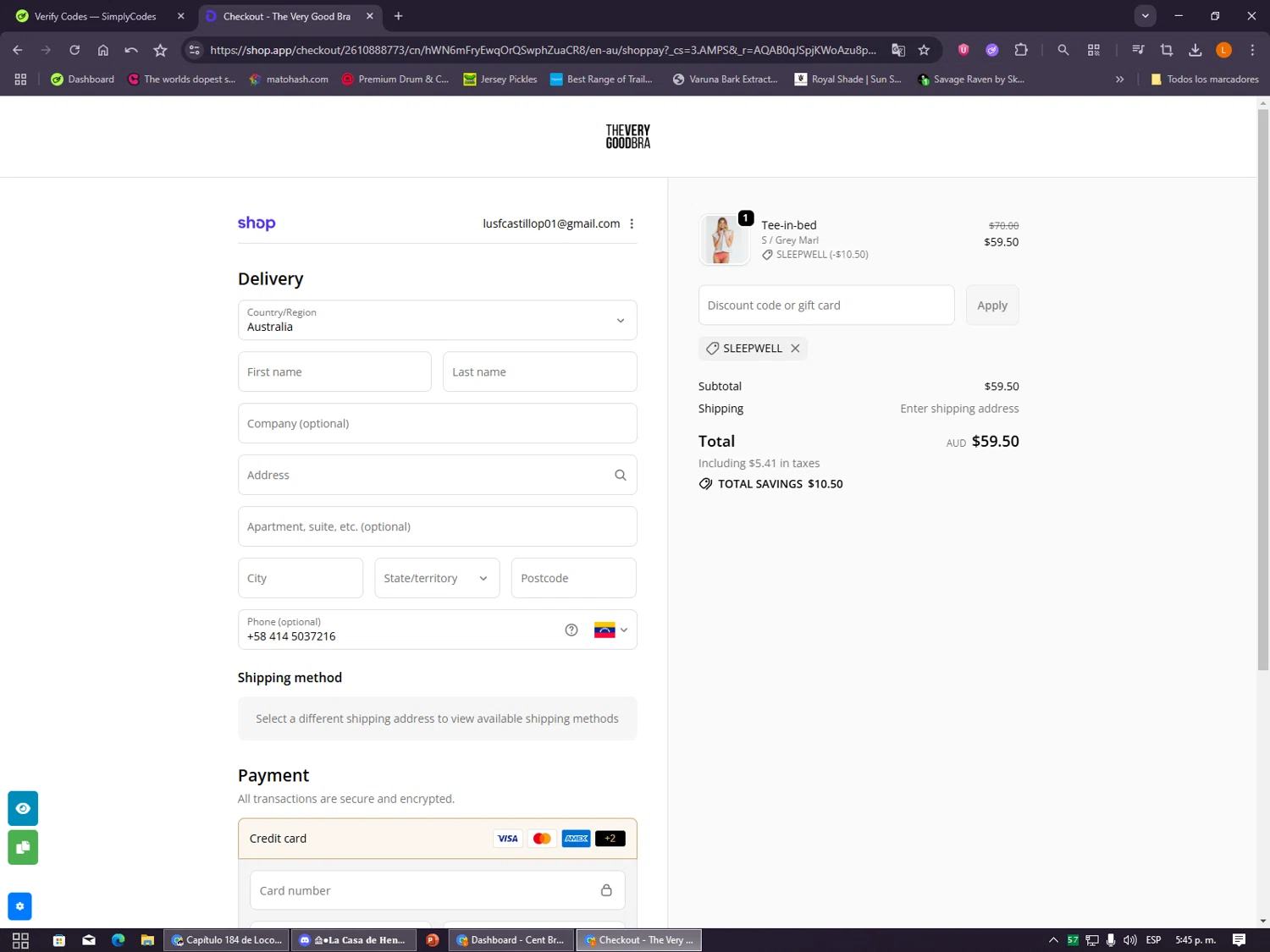
Task: Open browser downloads
Action: pos(1195,50)
